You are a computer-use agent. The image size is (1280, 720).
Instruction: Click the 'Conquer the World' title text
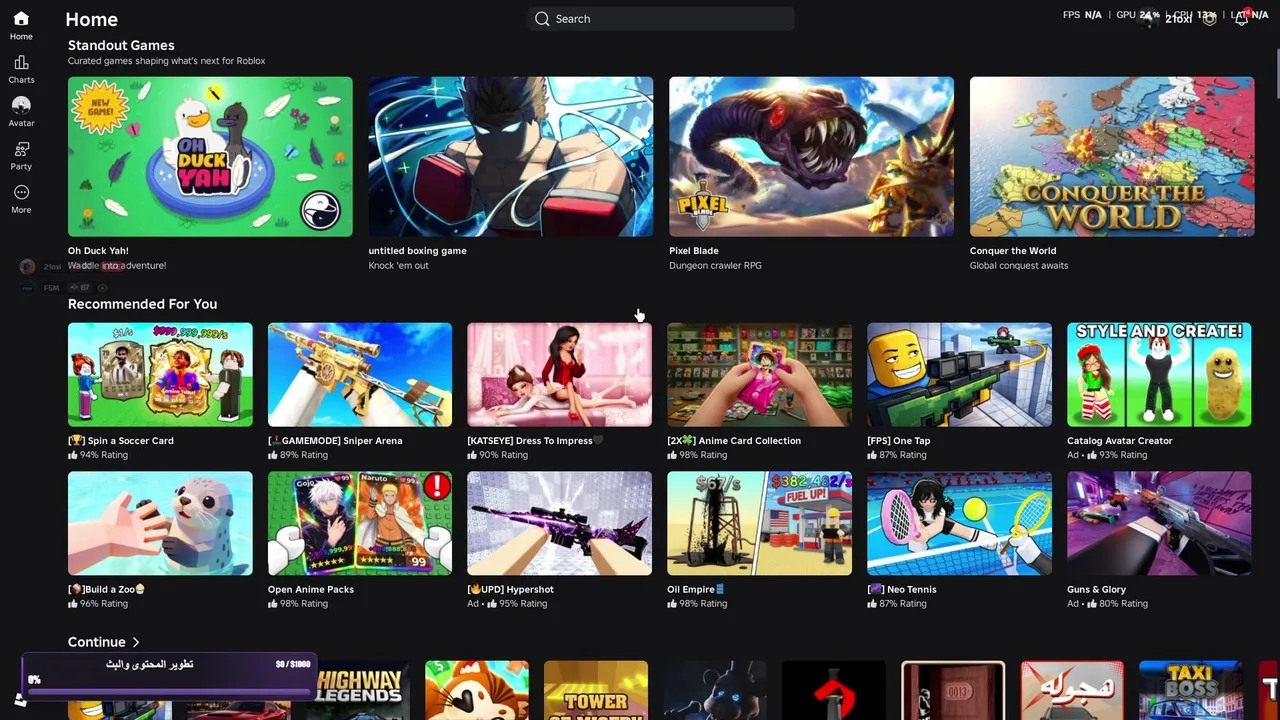click(1013, 251)
